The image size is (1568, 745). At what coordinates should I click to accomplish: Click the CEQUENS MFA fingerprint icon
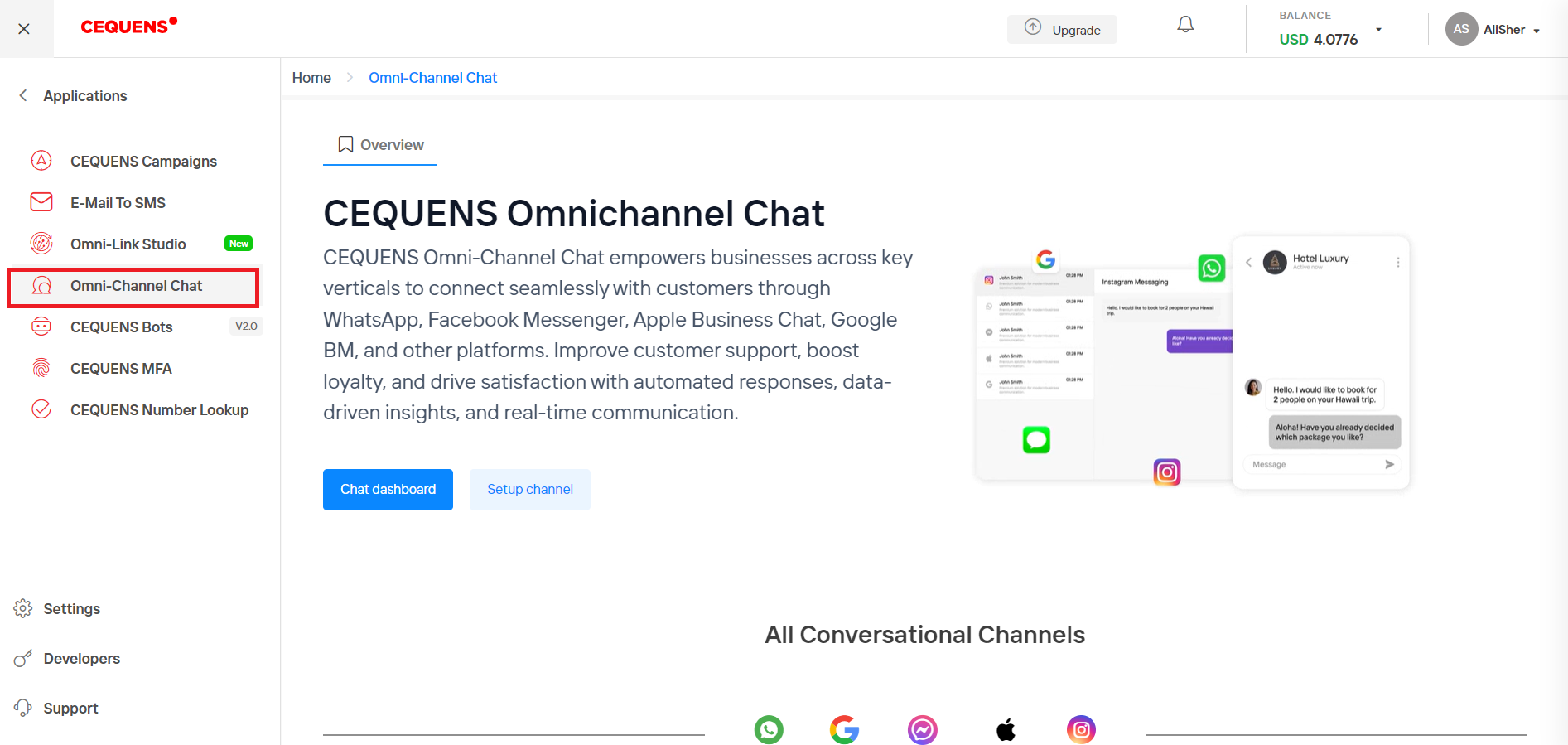coord(41,368)
